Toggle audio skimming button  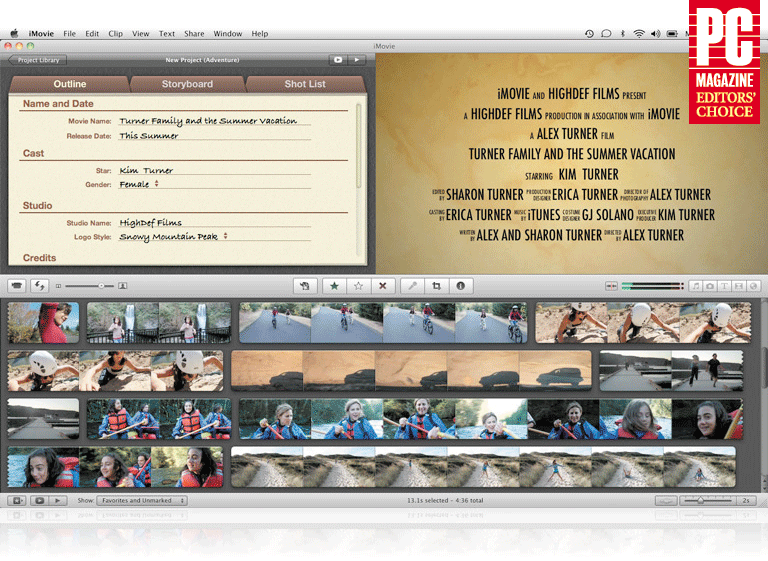611,286
